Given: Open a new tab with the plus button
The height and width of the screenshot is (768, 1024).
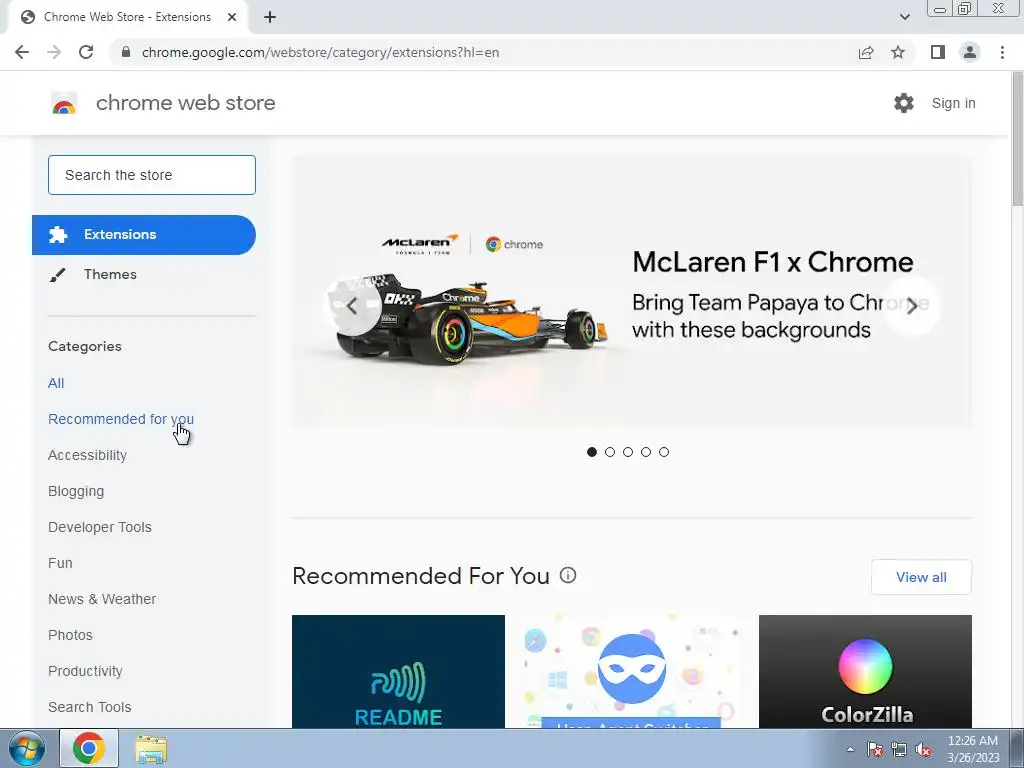Looking at the screenshot, I should click(x=270, y=17).
